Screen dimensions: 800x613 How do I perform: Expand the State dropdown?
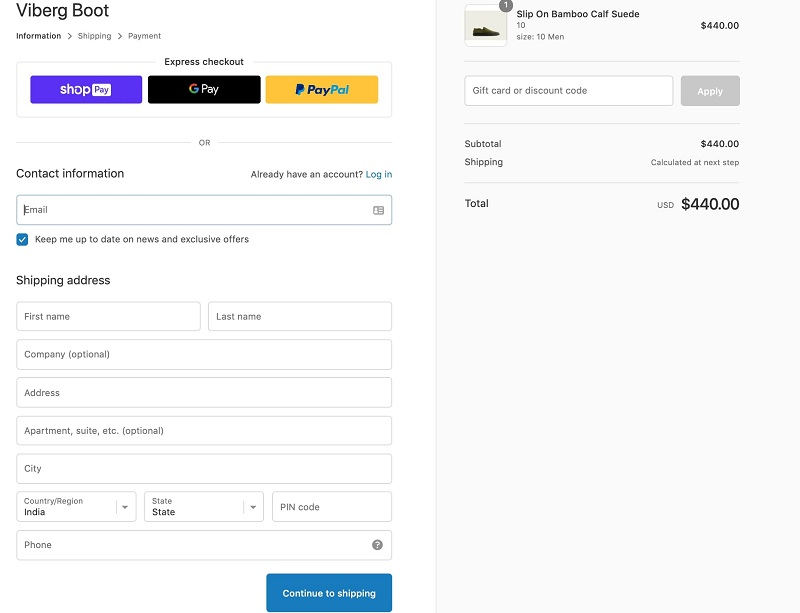point(204,507)
